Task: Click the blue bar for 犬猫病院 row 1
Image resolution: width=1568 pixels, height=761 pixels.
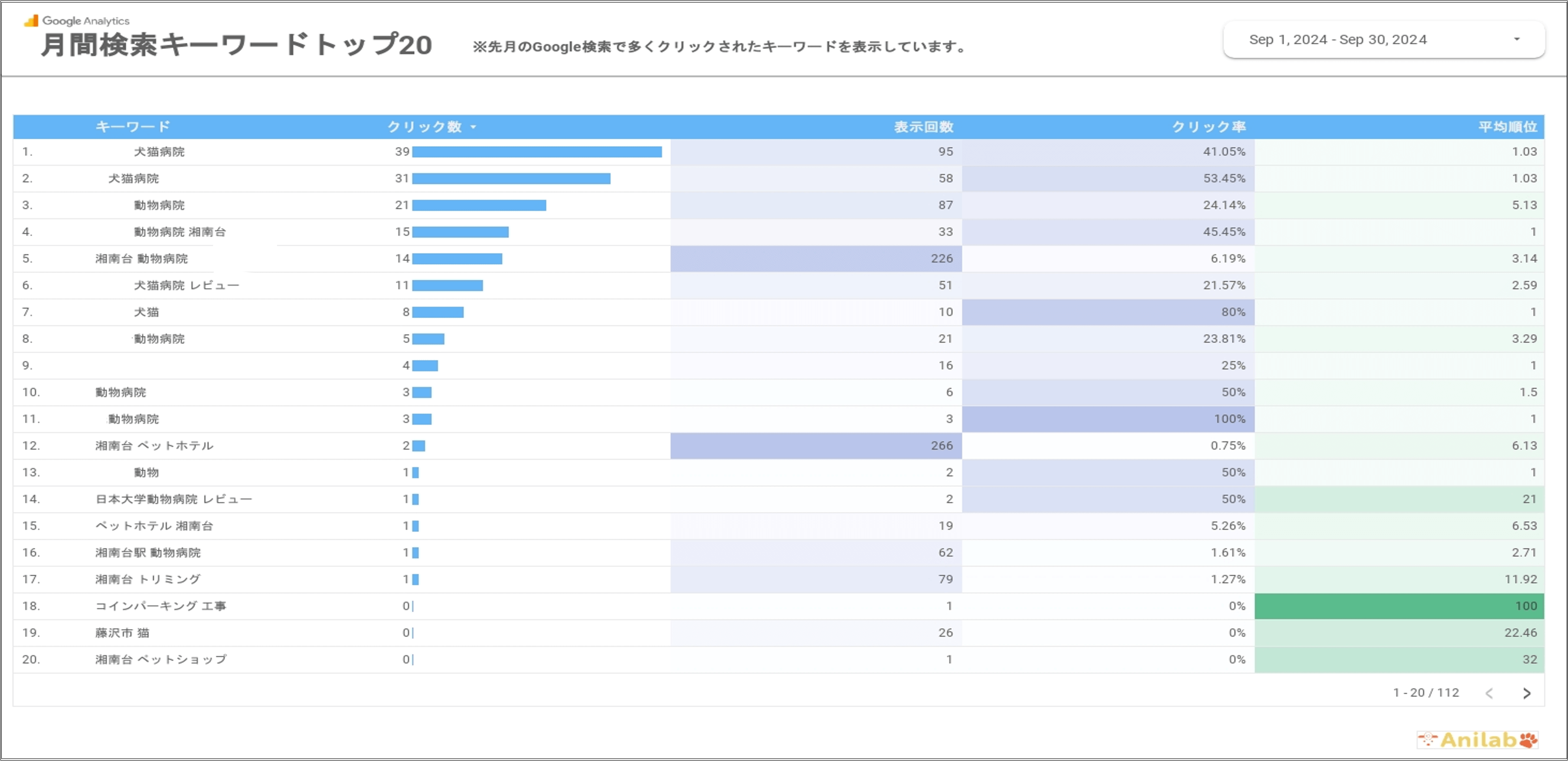Action: [x=537, y=151]
